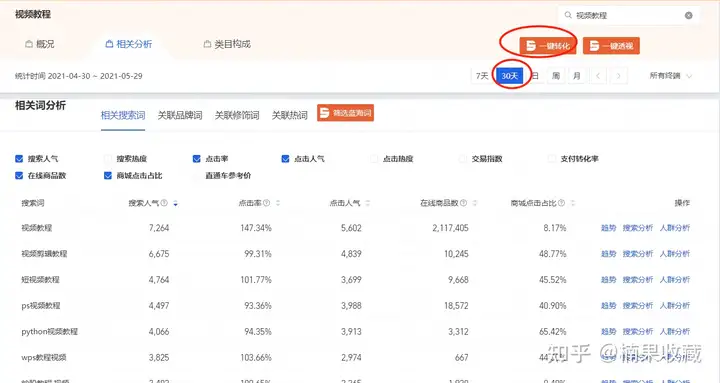Enable the 直通车参考价 metric checkbox
720x383 pixels.
pos(197,175)
